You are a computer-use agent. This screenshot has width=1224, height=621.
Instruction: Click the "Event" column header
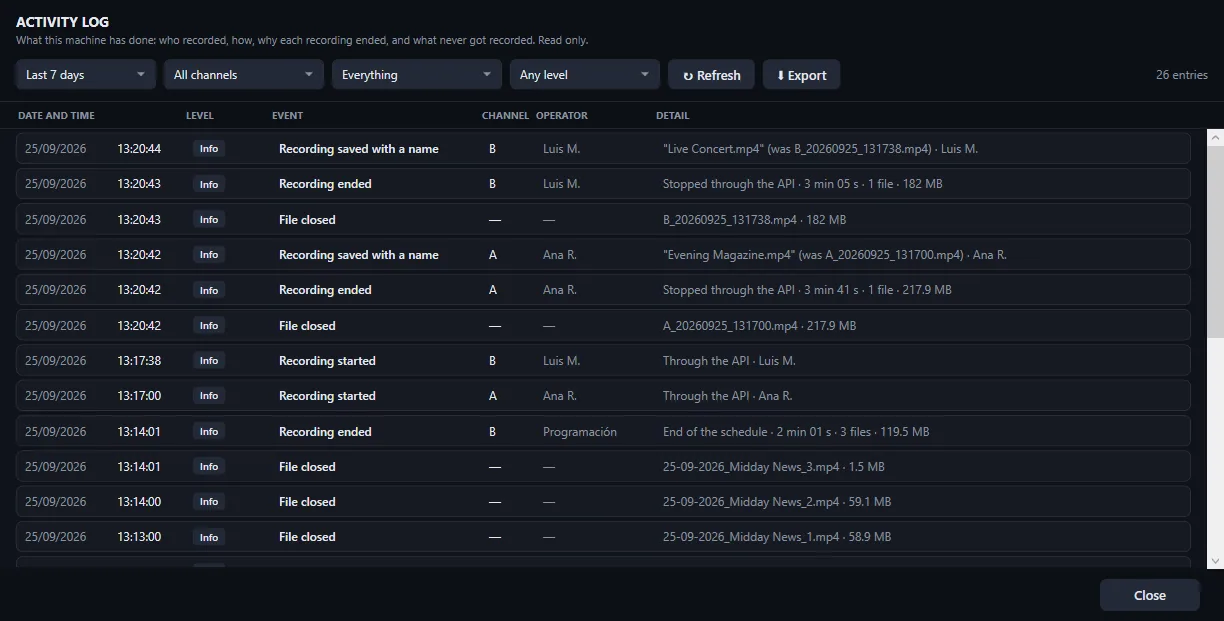click(287, 116)
